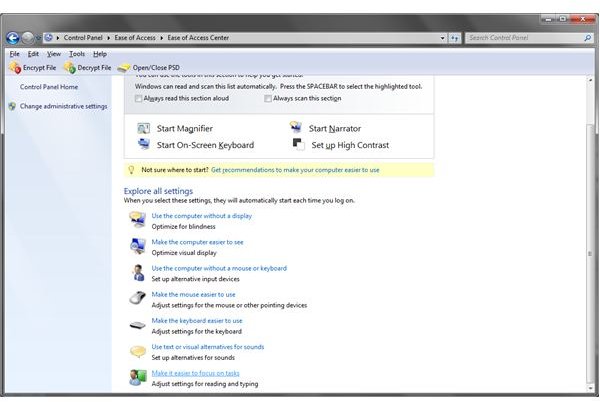Screen dimensions: 600x402
Task: Focus the Search Control Panel field
Action: tap(524, 38)
